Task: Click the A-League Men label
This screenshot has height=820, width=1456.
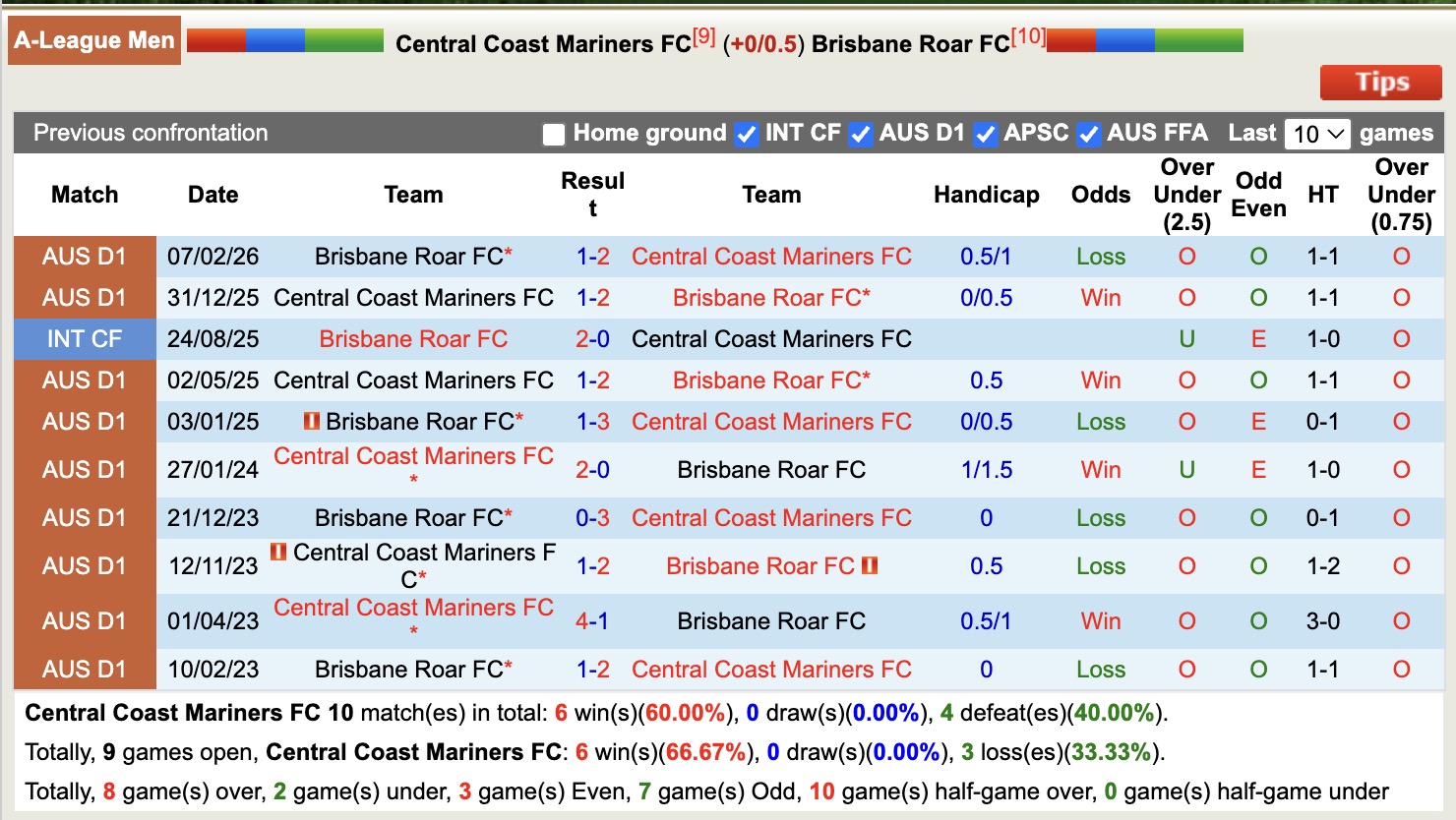Action: (93, 40)
